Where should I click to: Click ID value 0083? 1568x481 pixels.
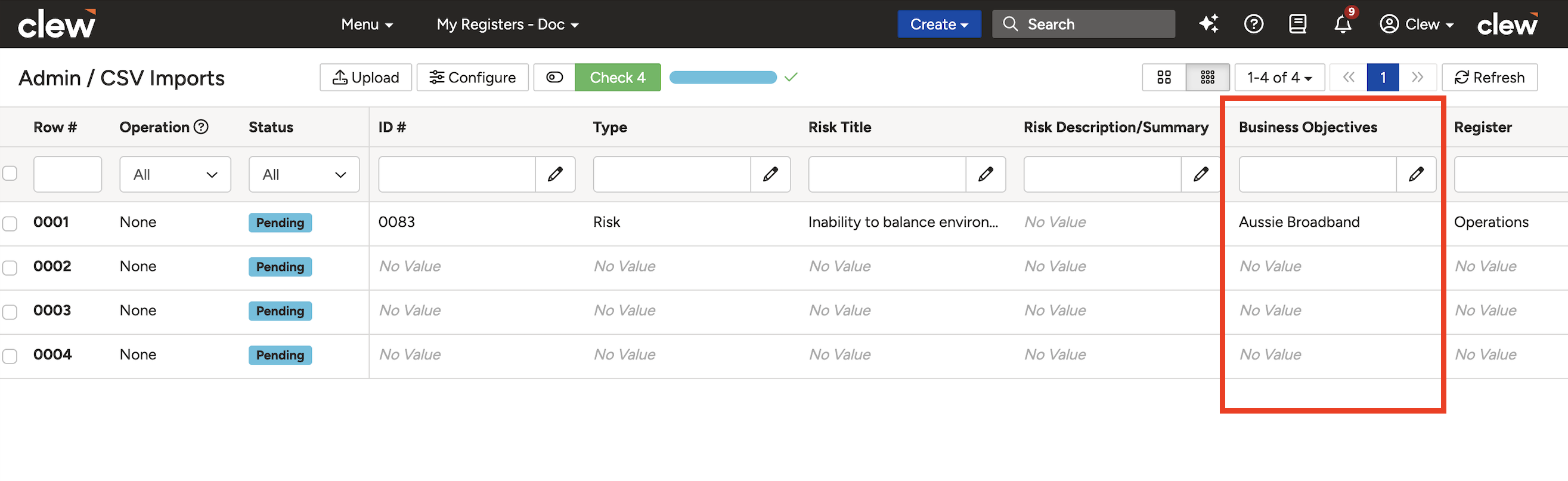[x=397, y=222]
